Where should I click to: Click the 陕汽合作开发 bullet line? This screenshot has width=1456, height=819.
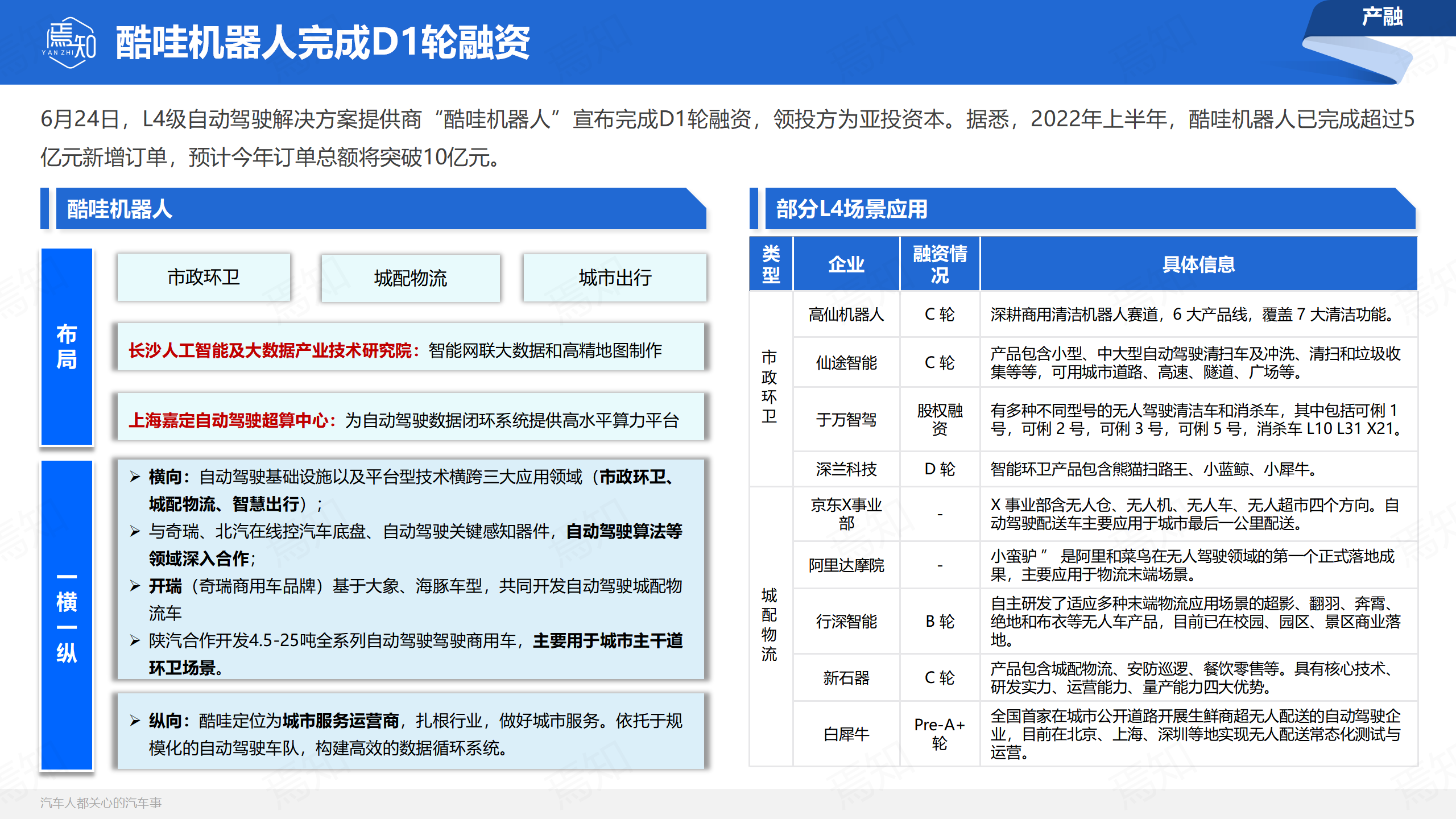[x=406, y=654]
